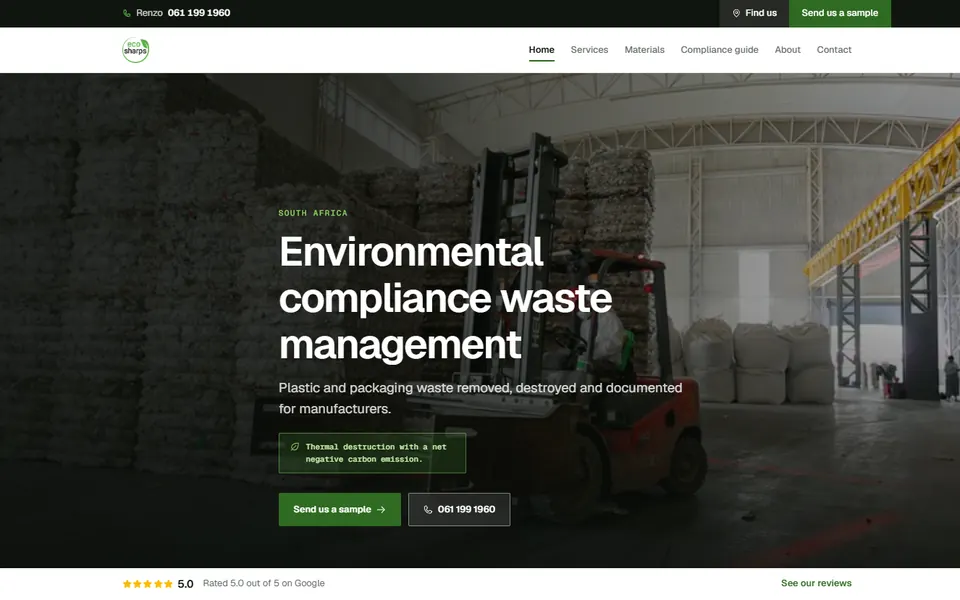
Task: Click the phone icon in hero call button
Action: coord(428,509)
